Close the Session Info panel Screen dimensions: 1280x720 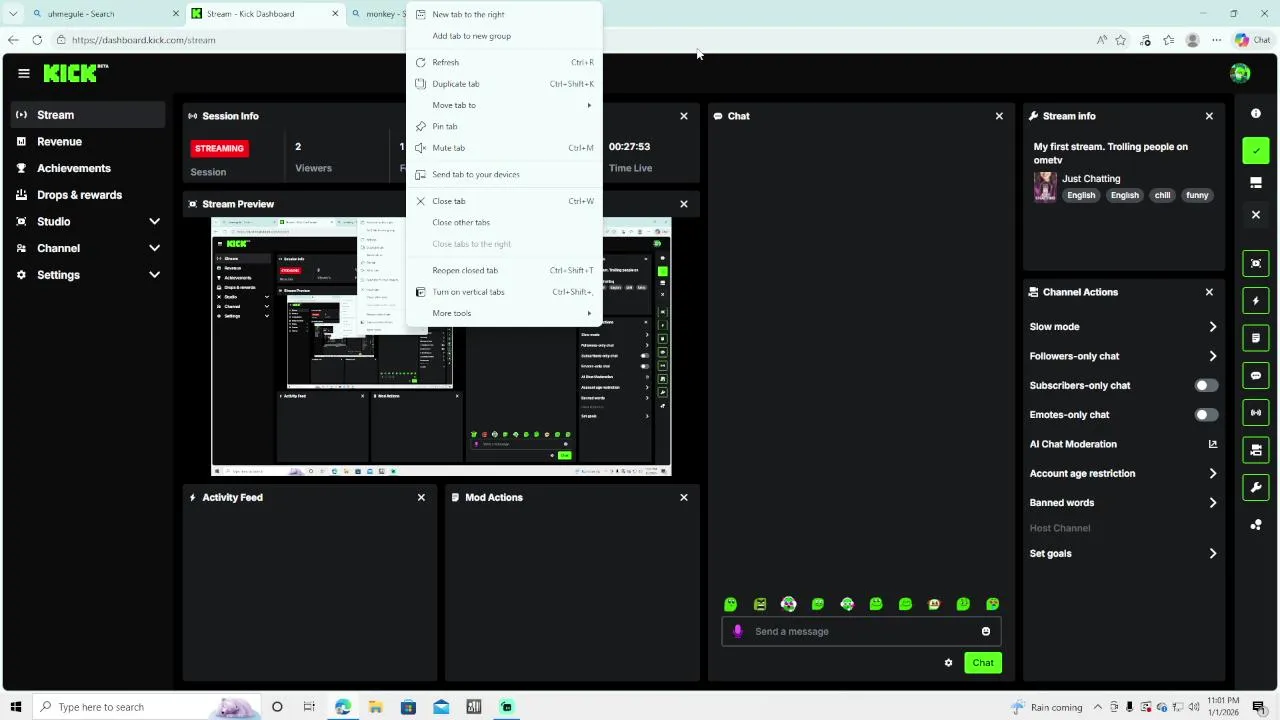click(x=684, y=116)
